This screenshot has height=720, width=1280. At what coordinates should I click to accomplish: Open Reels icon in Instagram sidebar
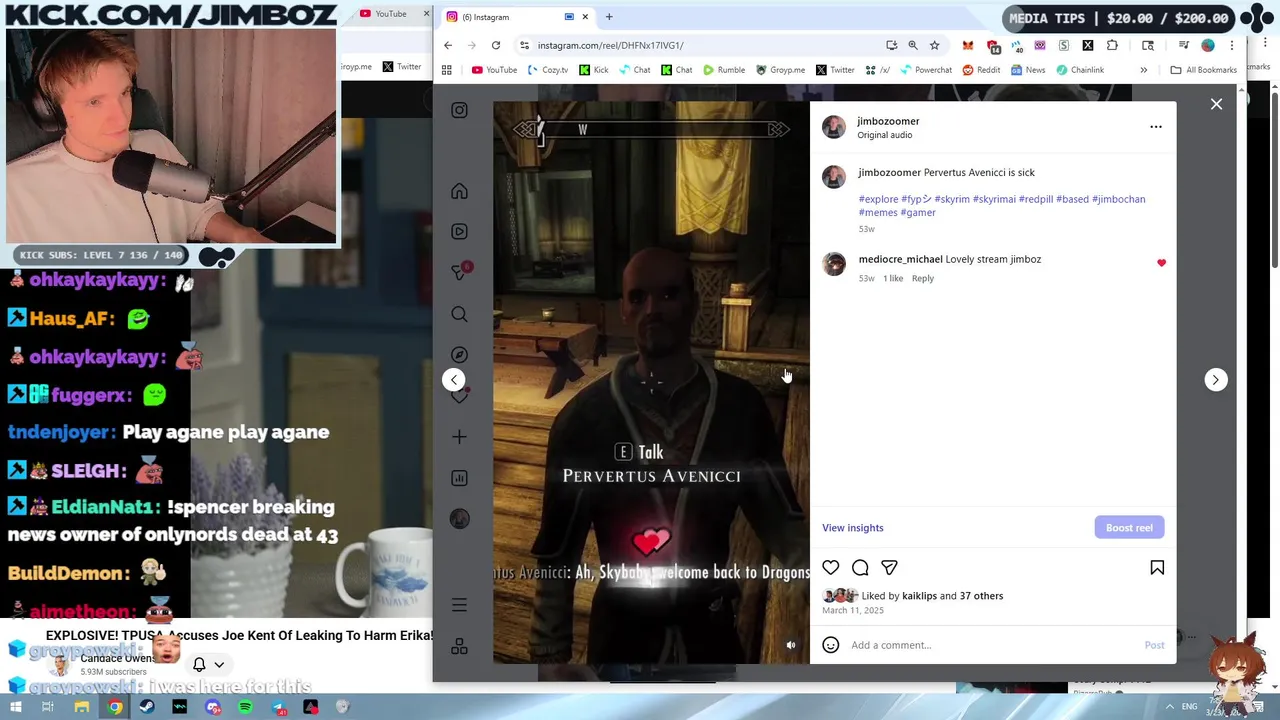click(x=459, y=231)
